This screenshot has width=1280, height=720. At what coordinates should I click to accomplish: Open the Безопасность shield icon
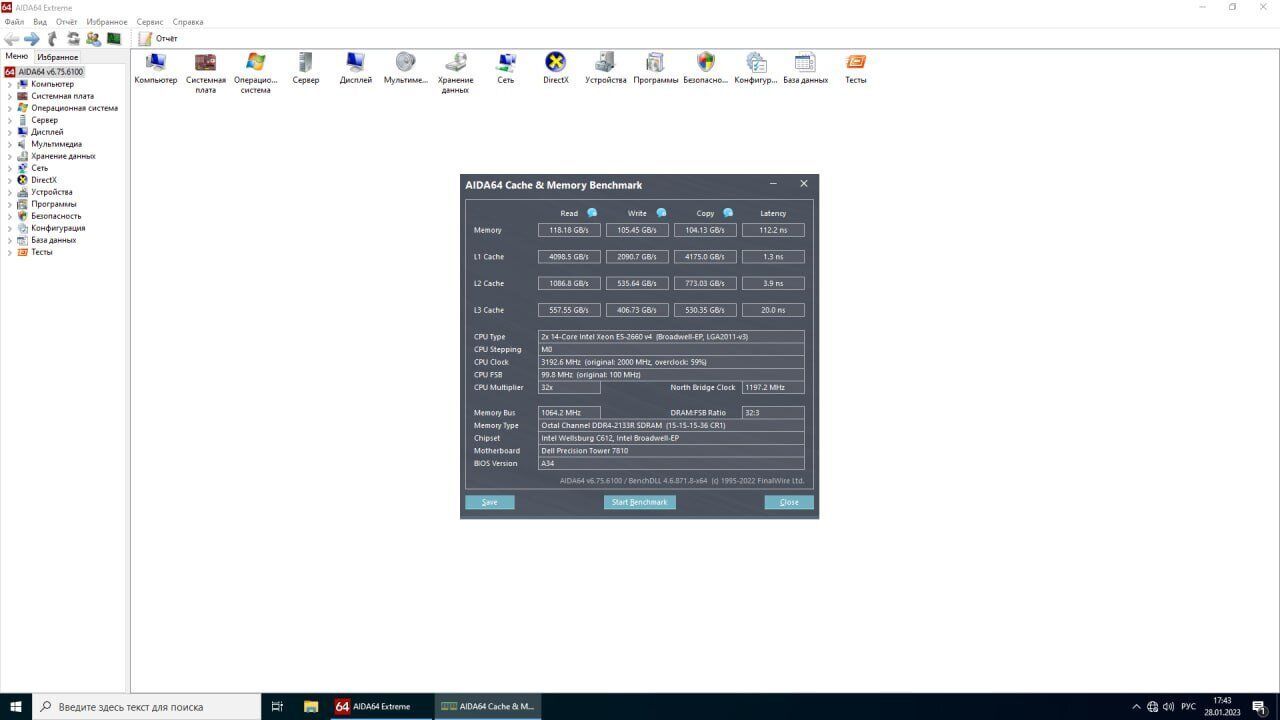[705, 64]
